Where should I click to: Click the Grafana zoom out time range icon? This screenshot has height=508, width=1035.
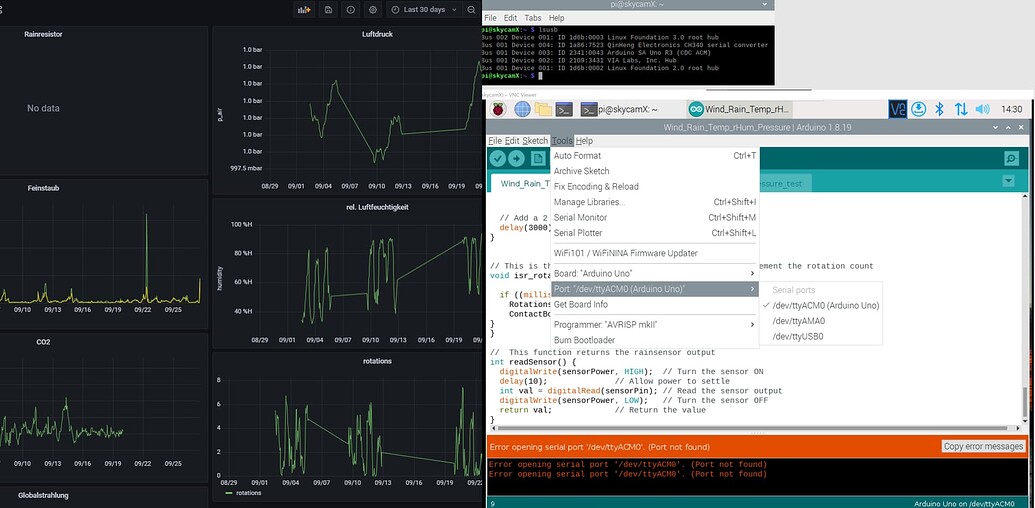pyautogui.click(x=471, y=10)
